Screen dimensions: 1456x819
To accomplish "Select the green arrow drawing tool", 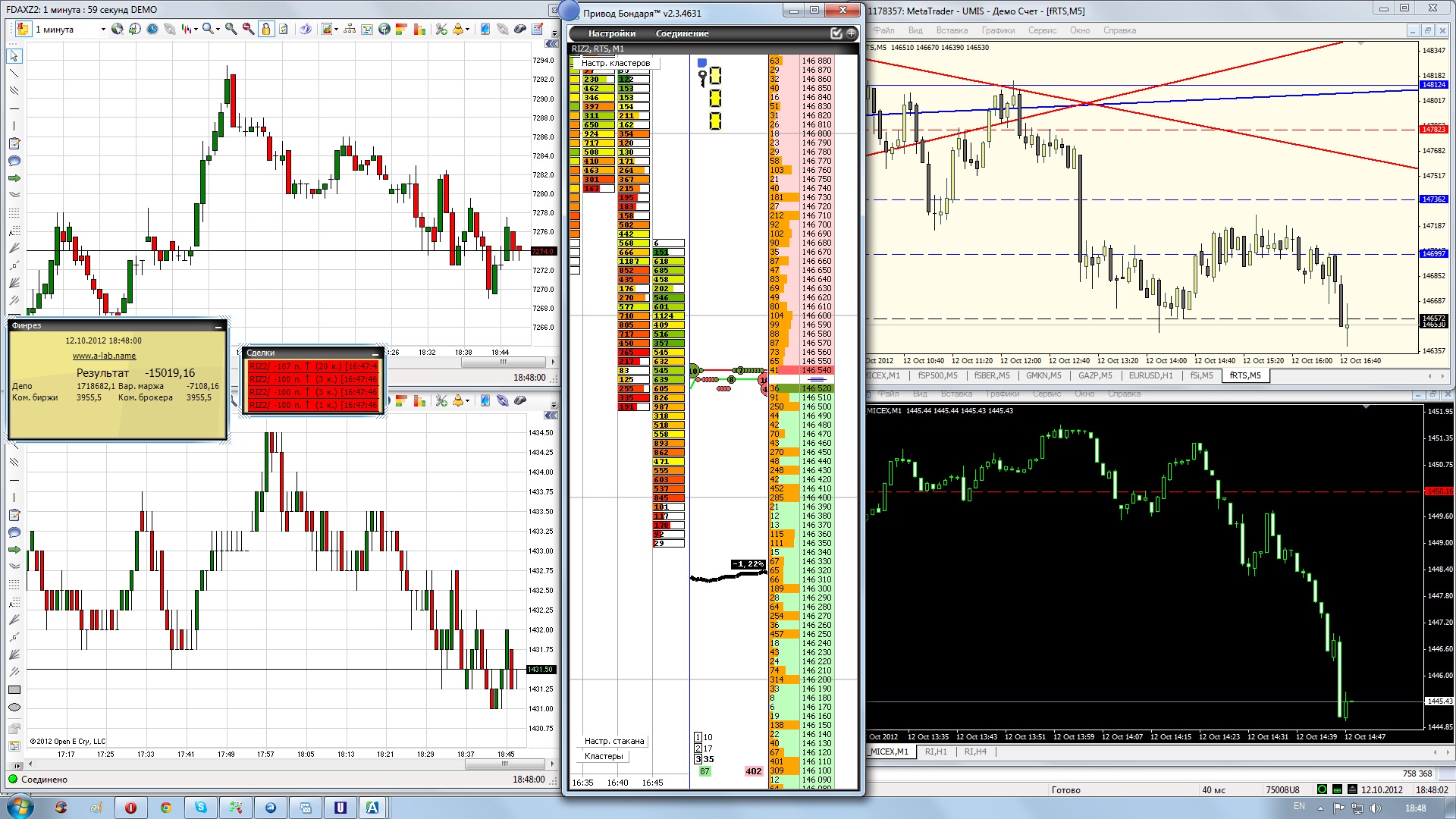I will pos(14,178).
